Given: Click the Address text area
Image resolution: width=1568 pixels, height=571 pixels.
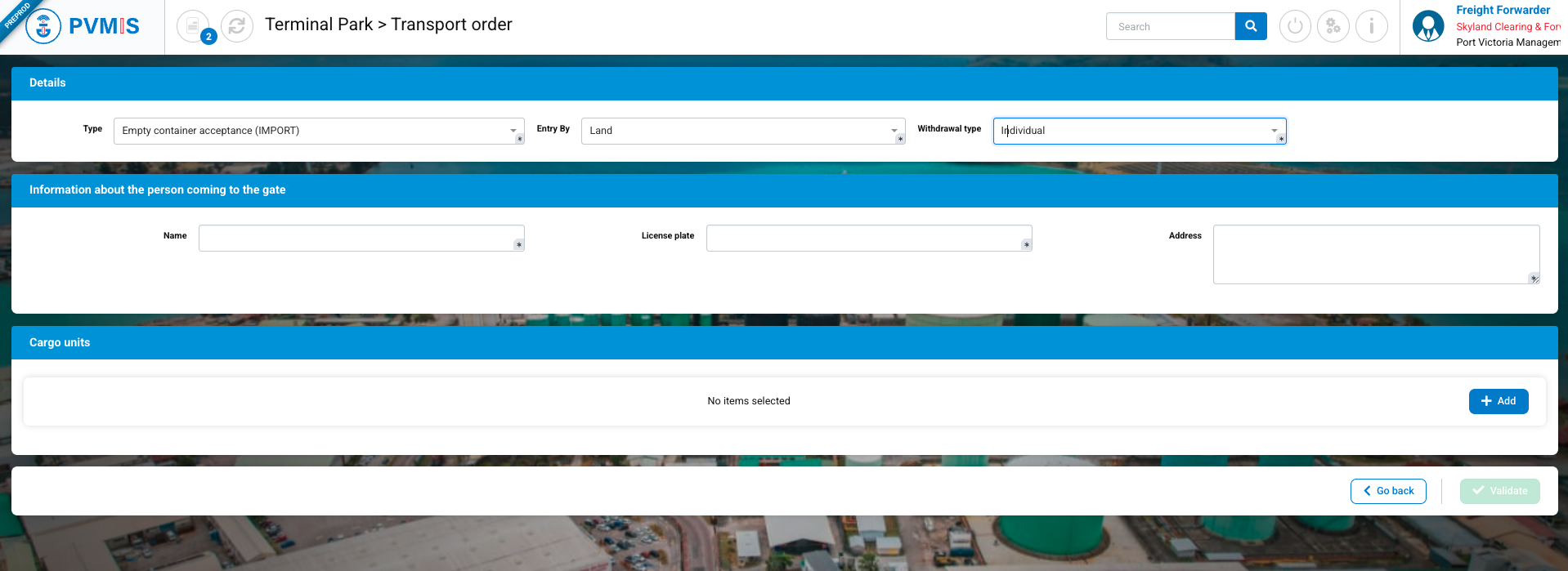Looking at the screenshot, I should [x=1375, y=254].
